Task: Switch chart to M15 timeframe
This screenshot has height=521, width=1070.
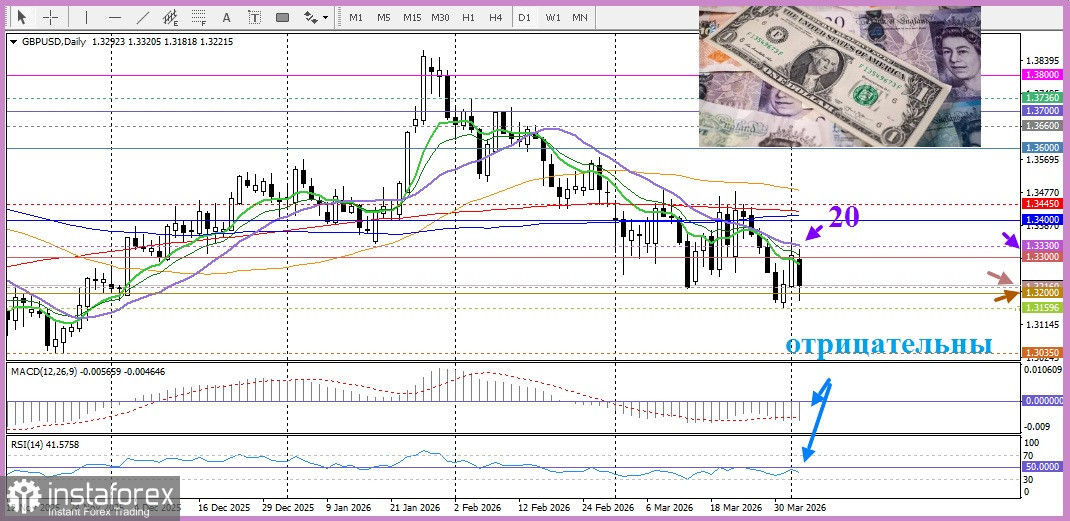Action: [x=411, y=17]
